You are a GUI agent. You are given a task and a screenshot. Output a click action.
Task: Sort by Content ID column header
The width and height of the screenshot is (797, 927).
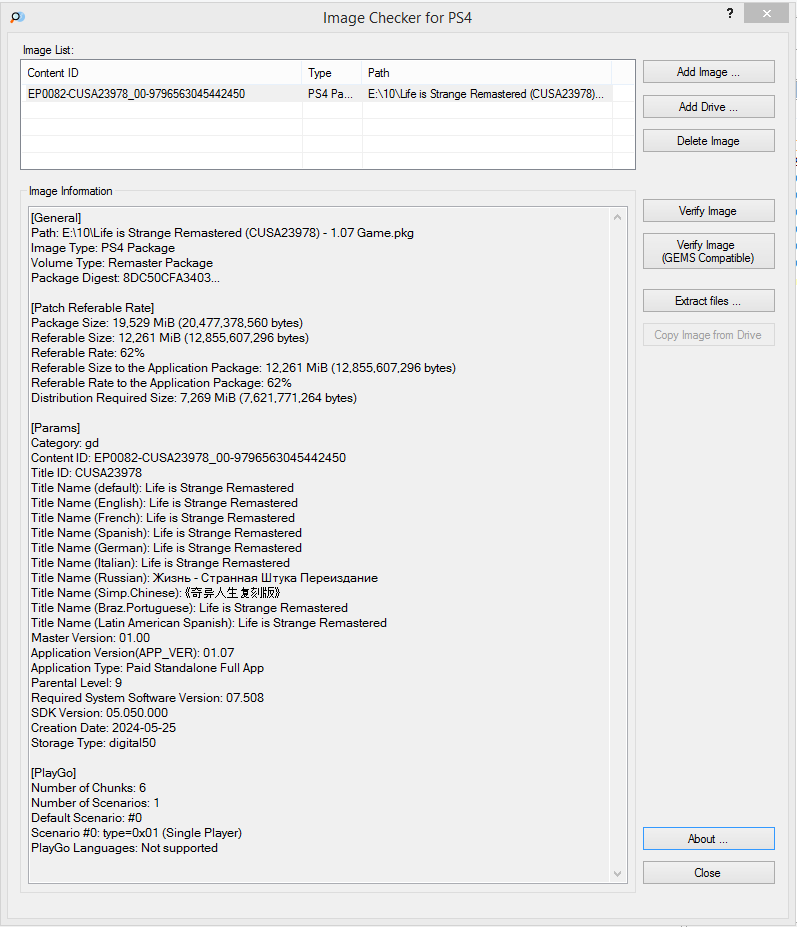pos(161,73)
